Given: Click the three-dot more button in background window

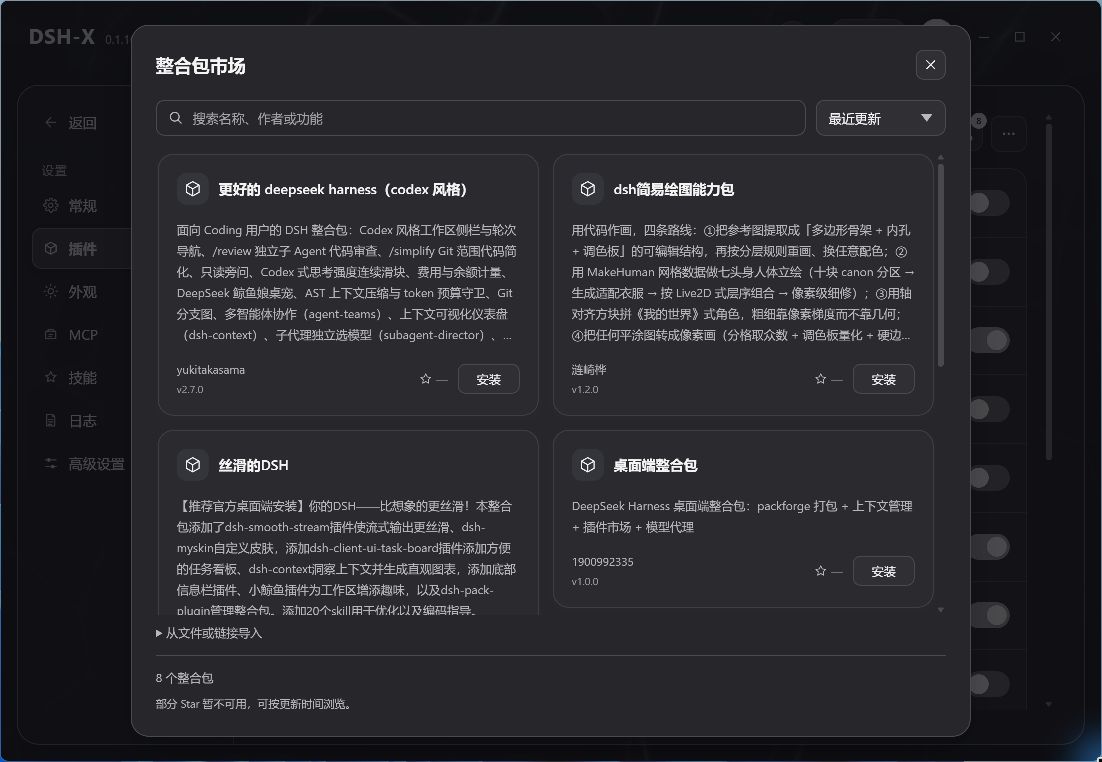Looking at the screenshot, I should [x=1009, y=134].
